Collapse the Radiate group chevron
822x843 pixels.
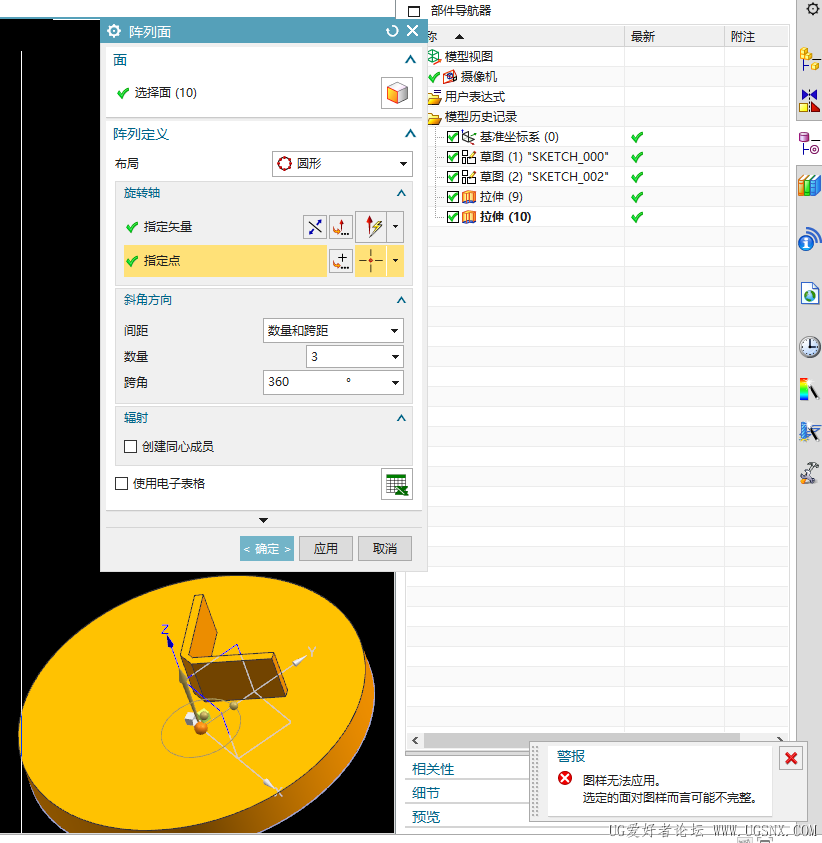401,418
